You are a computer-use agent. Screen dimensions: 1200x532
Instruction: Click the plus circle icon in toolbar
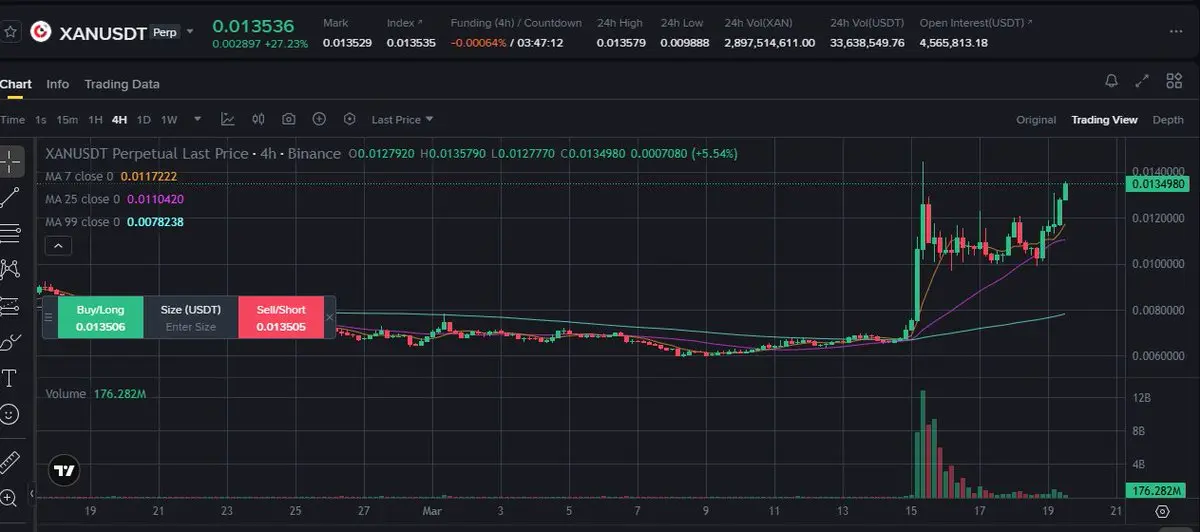[x=319, y=119]
